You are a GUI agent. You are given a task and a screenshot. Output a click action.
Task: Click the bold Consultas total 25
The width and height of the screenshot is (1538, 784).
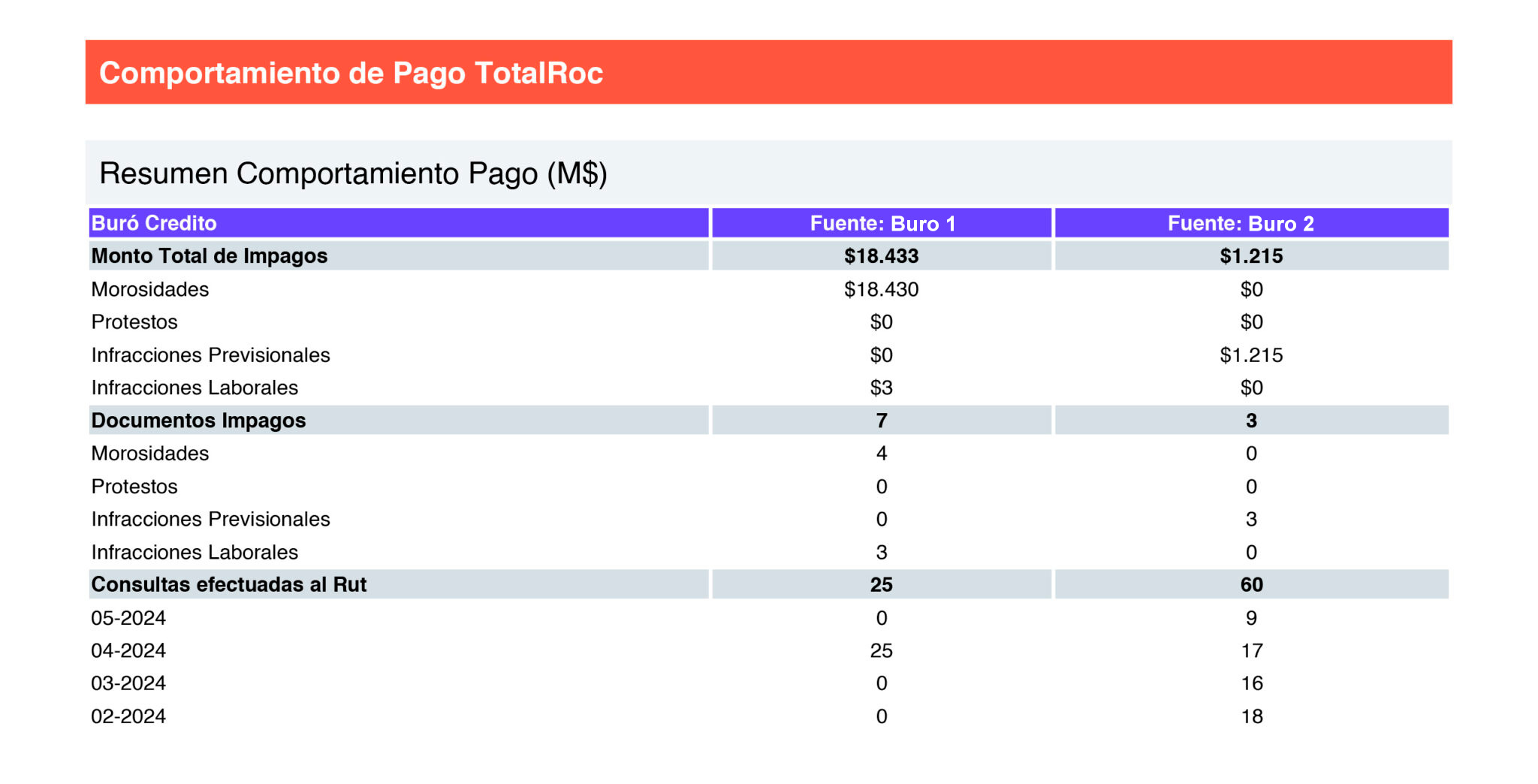(882, 585)
